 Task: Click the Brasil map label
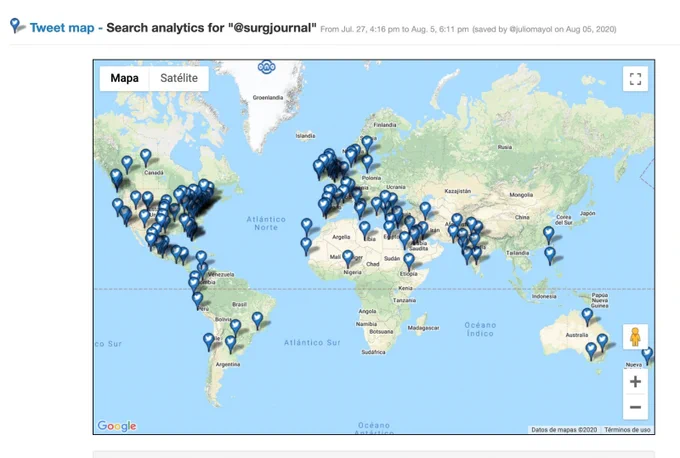click(x=239, y=304)
